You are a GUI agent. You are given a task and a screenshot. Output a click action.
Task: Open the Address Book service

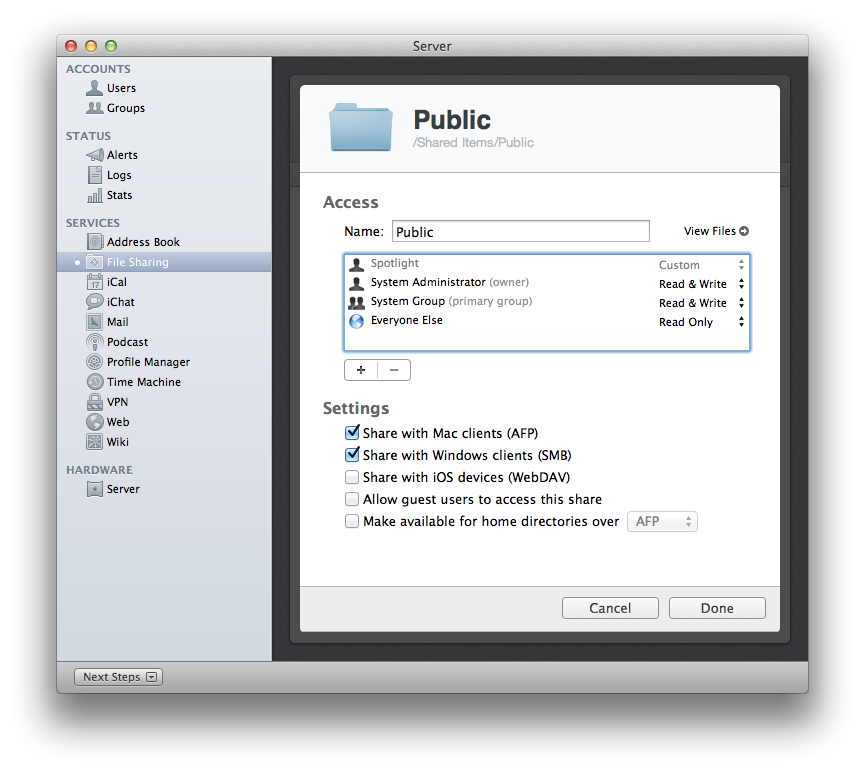[x=164, y=242]
